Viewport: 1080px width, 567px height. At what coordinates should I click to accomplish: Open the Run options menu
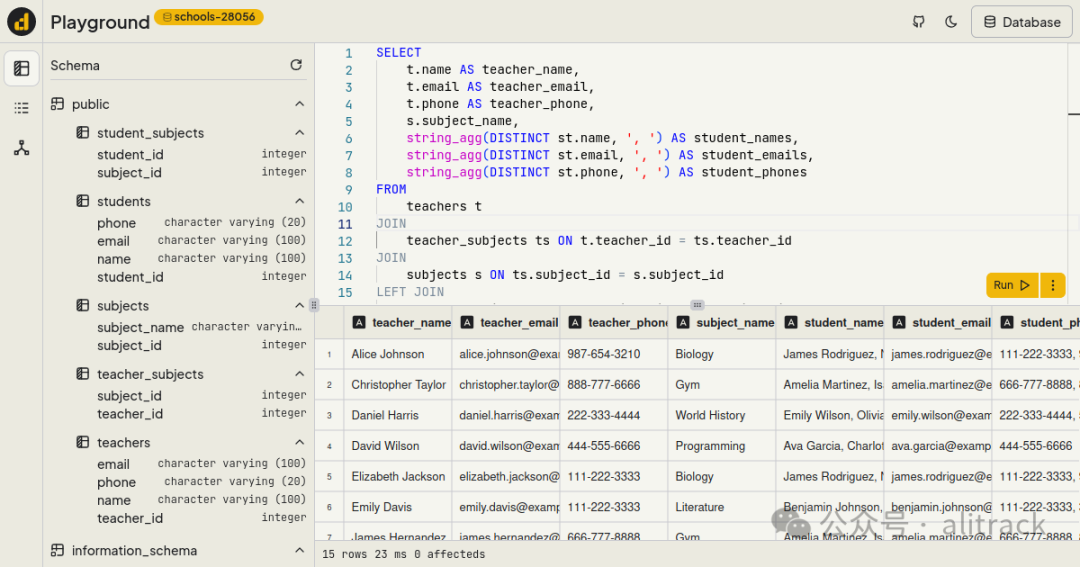[1051, 285]
